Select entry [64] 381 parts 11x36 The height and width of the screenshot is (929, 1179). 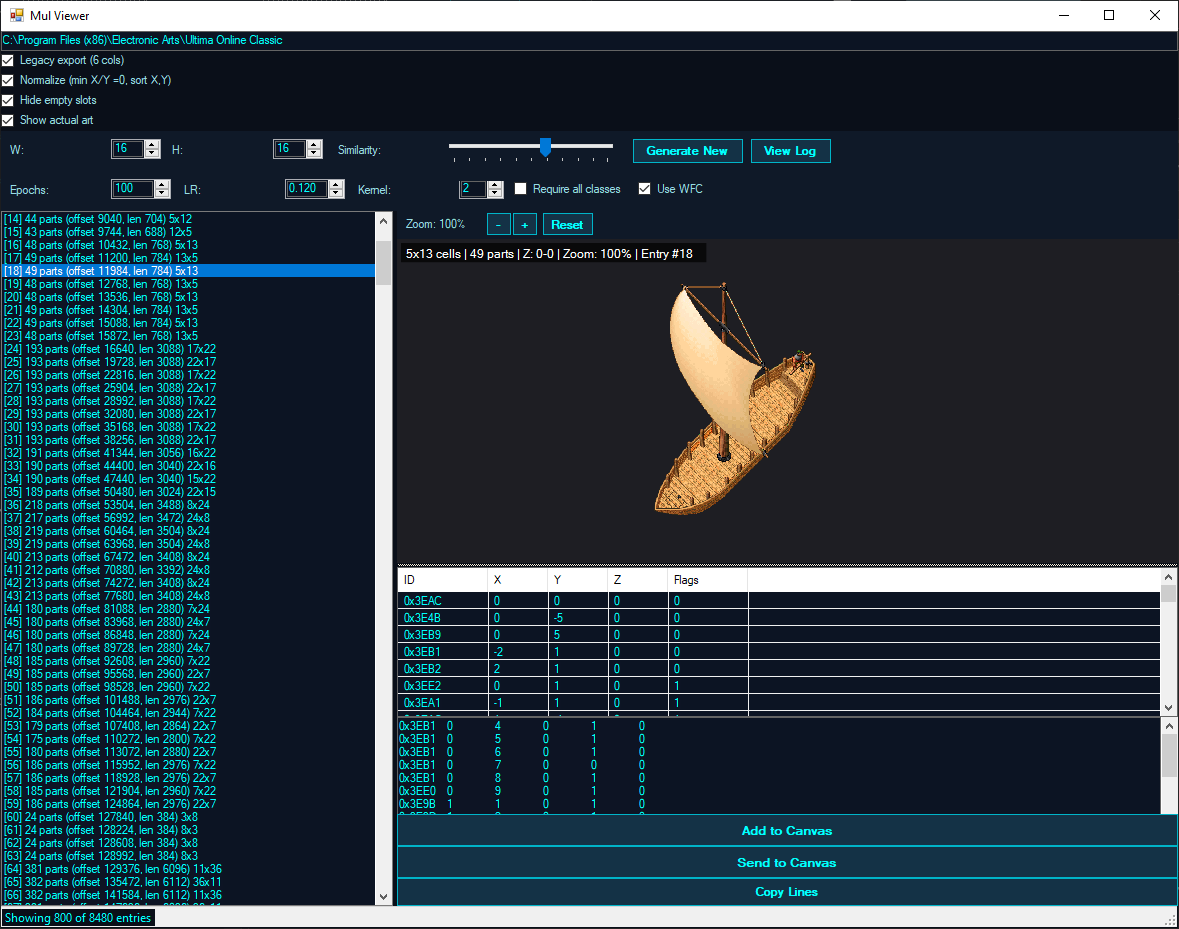(x=188, y=869)
